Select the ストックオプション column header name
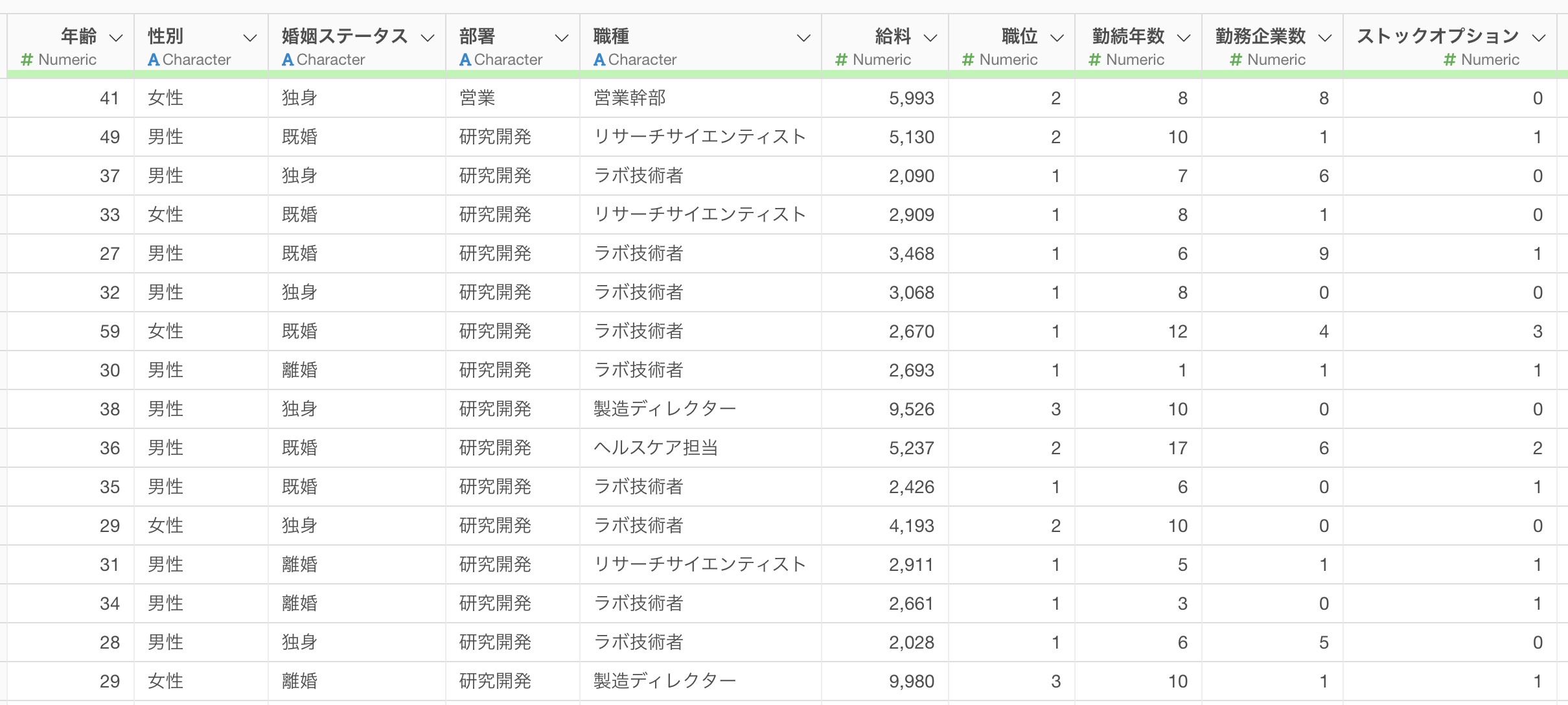The image size is (1568, 705). click(1438, 36)
